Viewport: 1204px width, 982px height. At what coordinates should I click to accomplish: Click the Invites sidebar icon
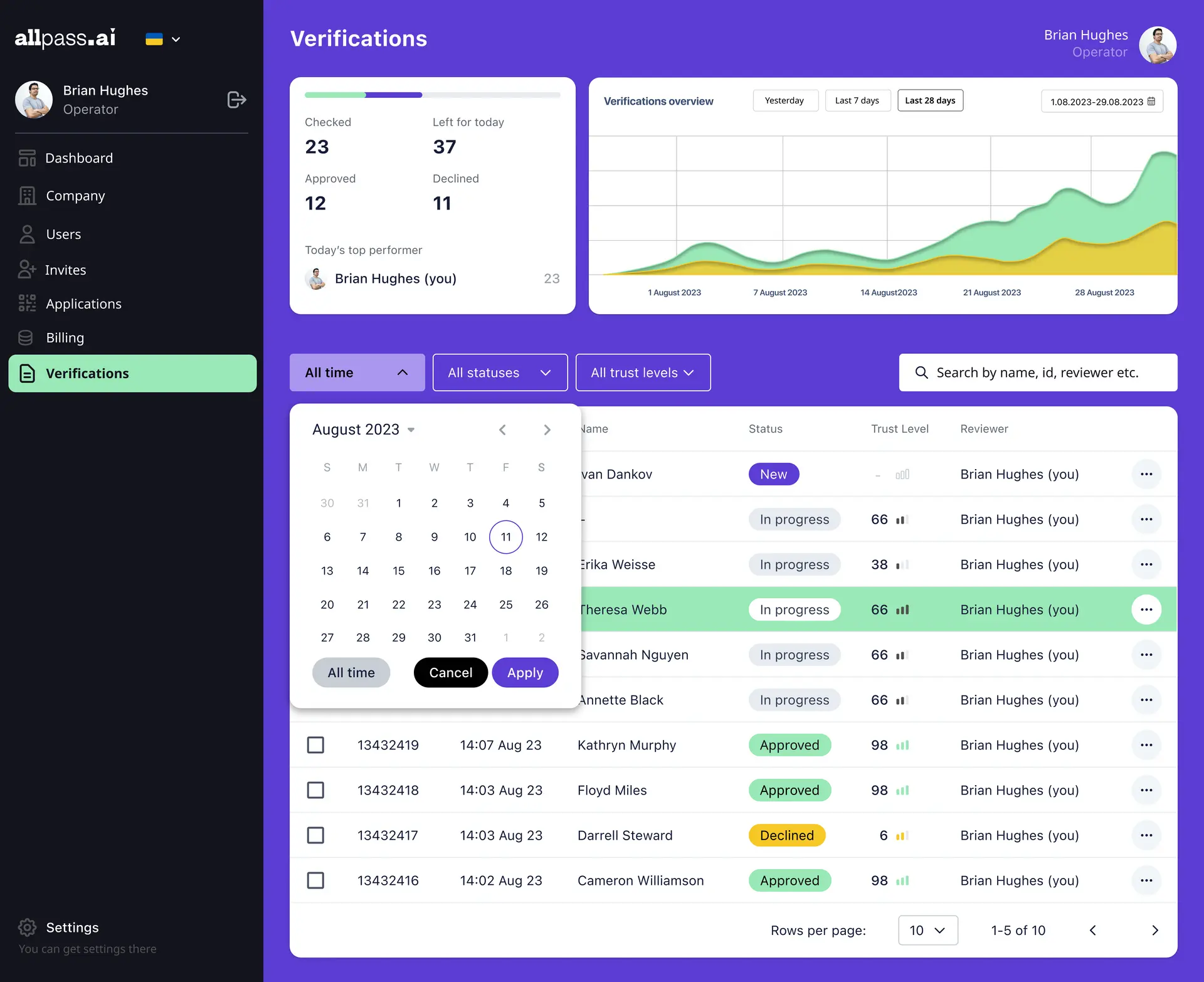pyautogui.click(x=26, y=269)
